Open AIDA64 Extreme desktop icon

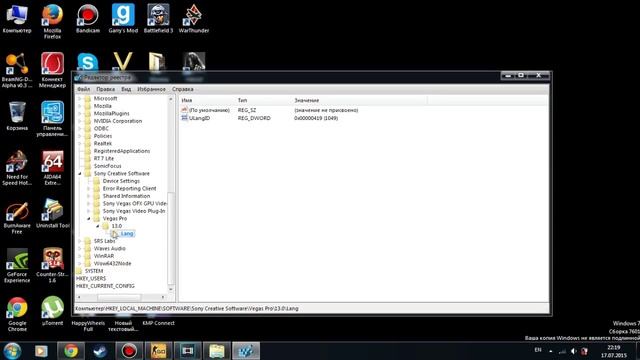[x=52, y=168]
